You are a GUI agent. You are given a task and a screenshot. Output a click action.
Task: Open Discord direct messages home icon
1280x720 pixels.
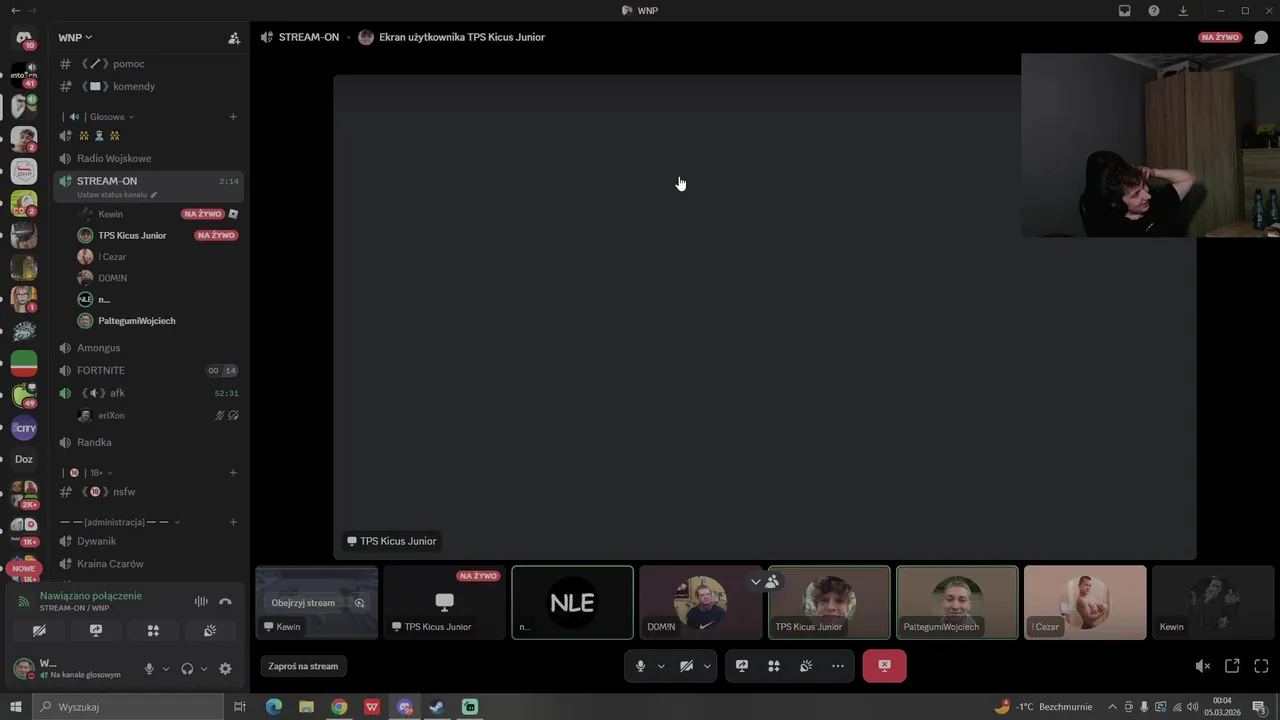pos(24,38)
